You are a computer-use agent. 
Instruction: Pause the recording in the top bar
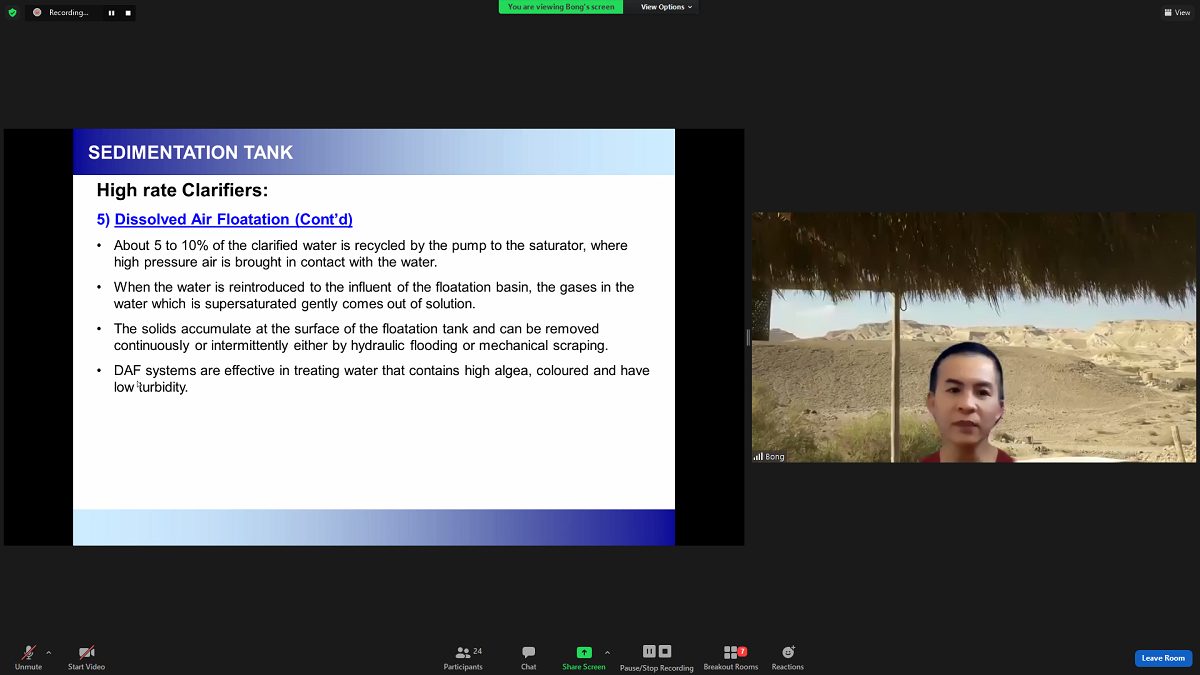(111, 13)
